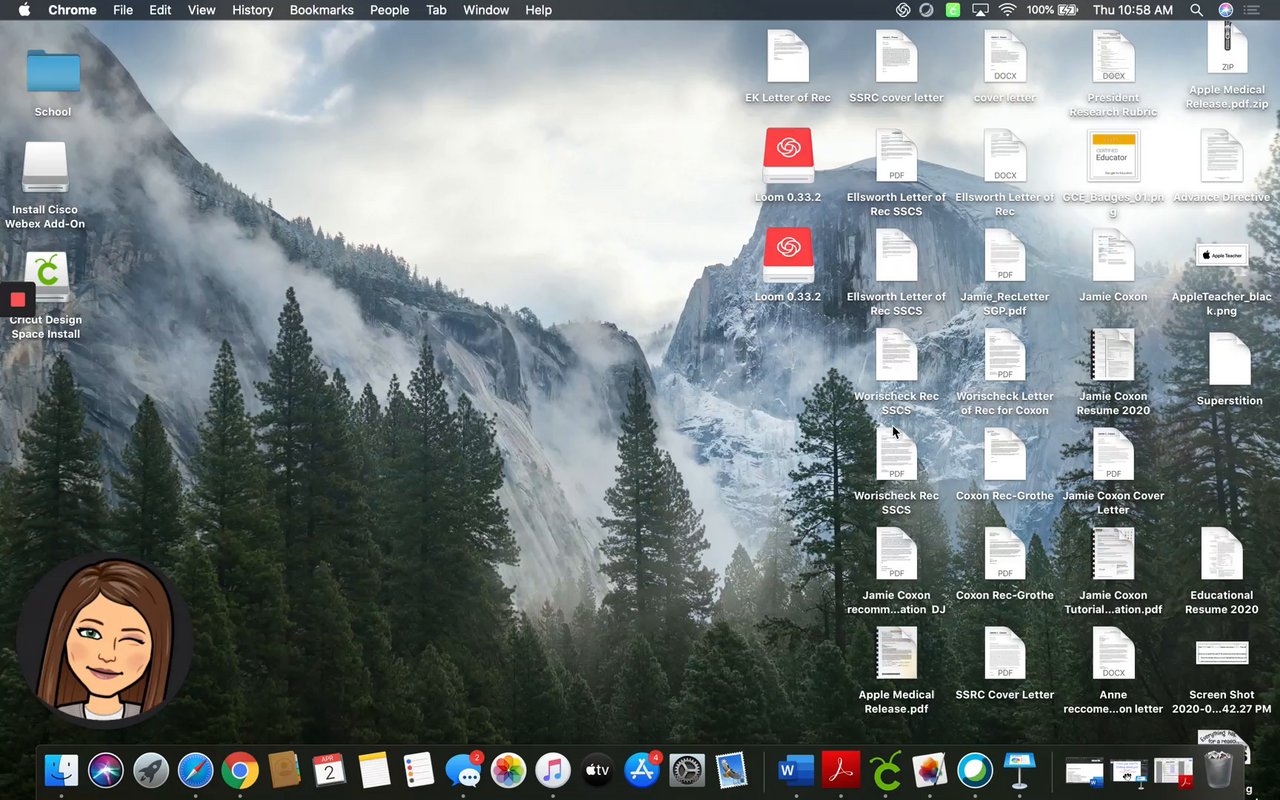
Task: Open Spotlight search in the menu bar
Action: [x=1196, y=10]
